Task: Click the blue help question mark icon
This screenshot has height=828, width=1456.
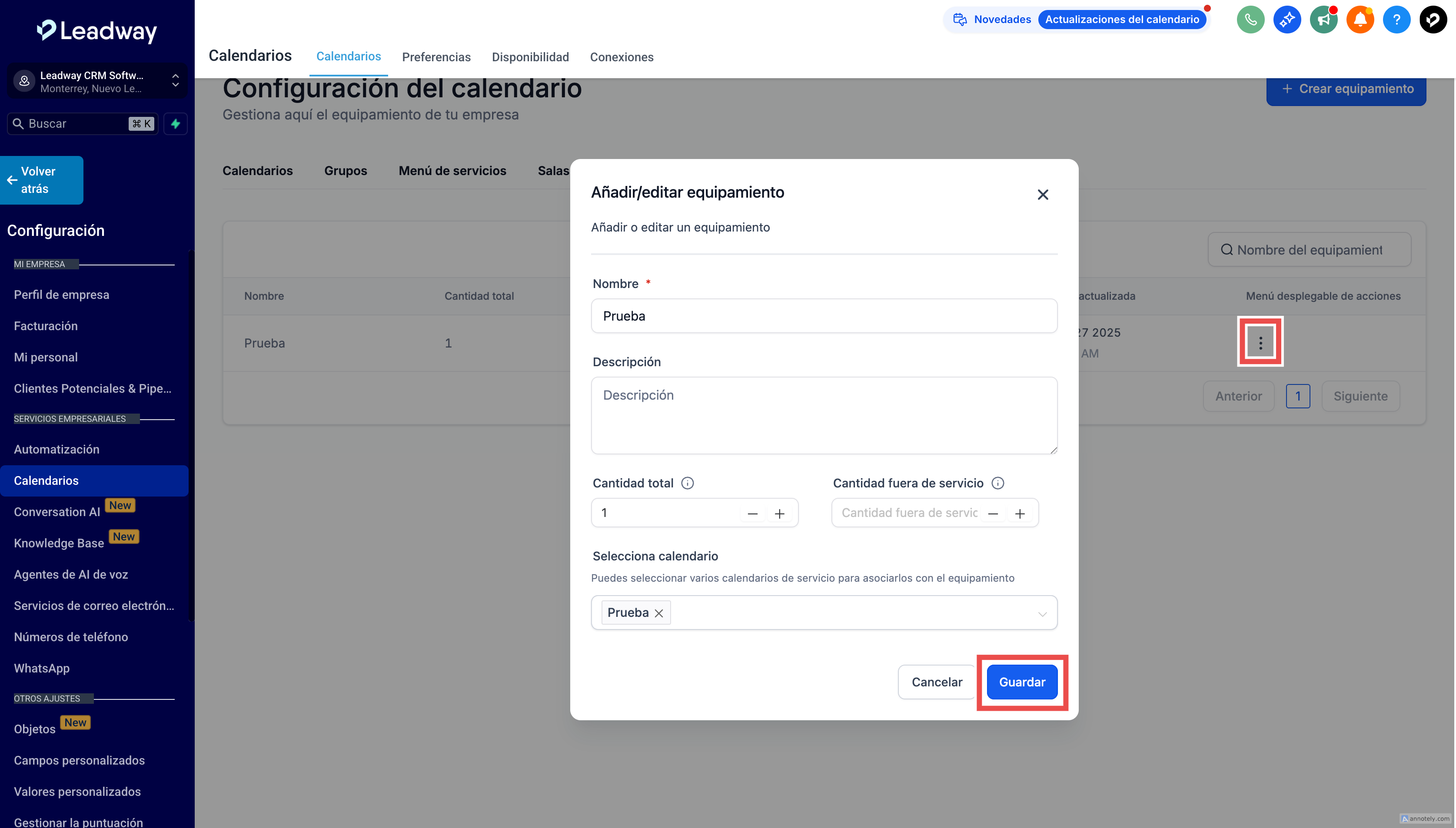Action: (1396, 20)
